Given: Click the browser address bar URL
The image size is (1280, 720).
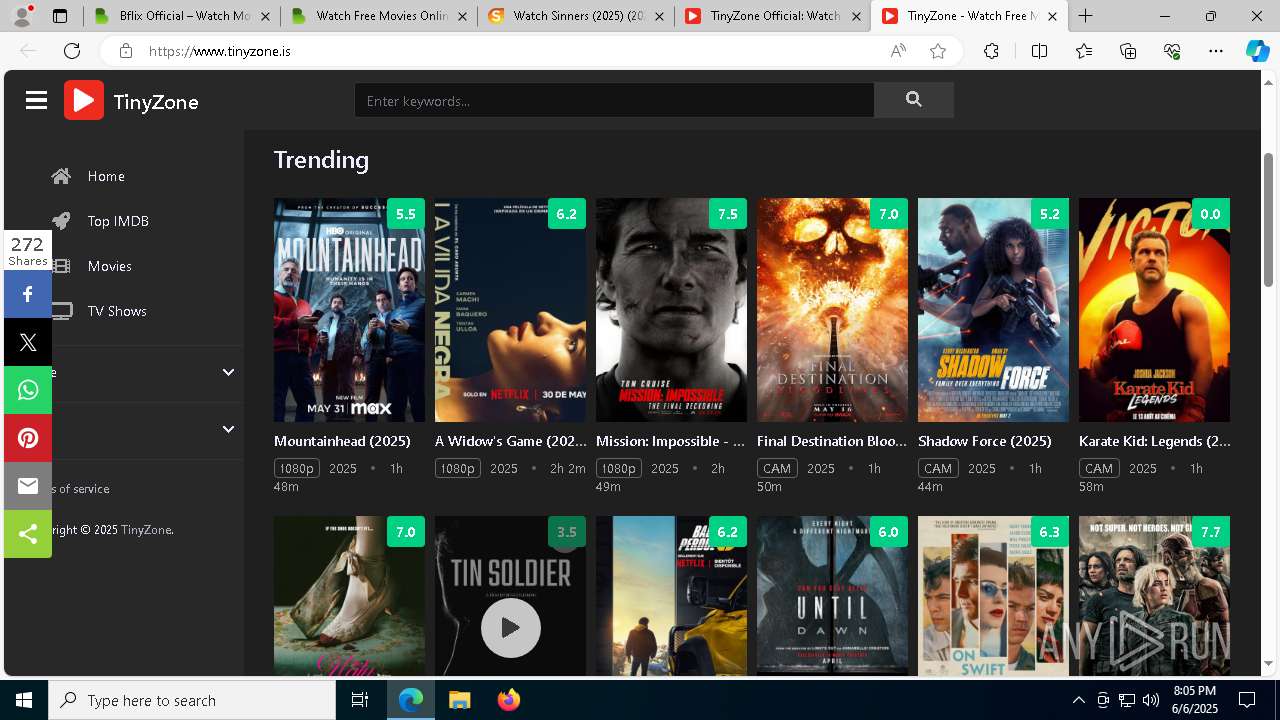Looking at the screenshot, I should coord(220,51).
